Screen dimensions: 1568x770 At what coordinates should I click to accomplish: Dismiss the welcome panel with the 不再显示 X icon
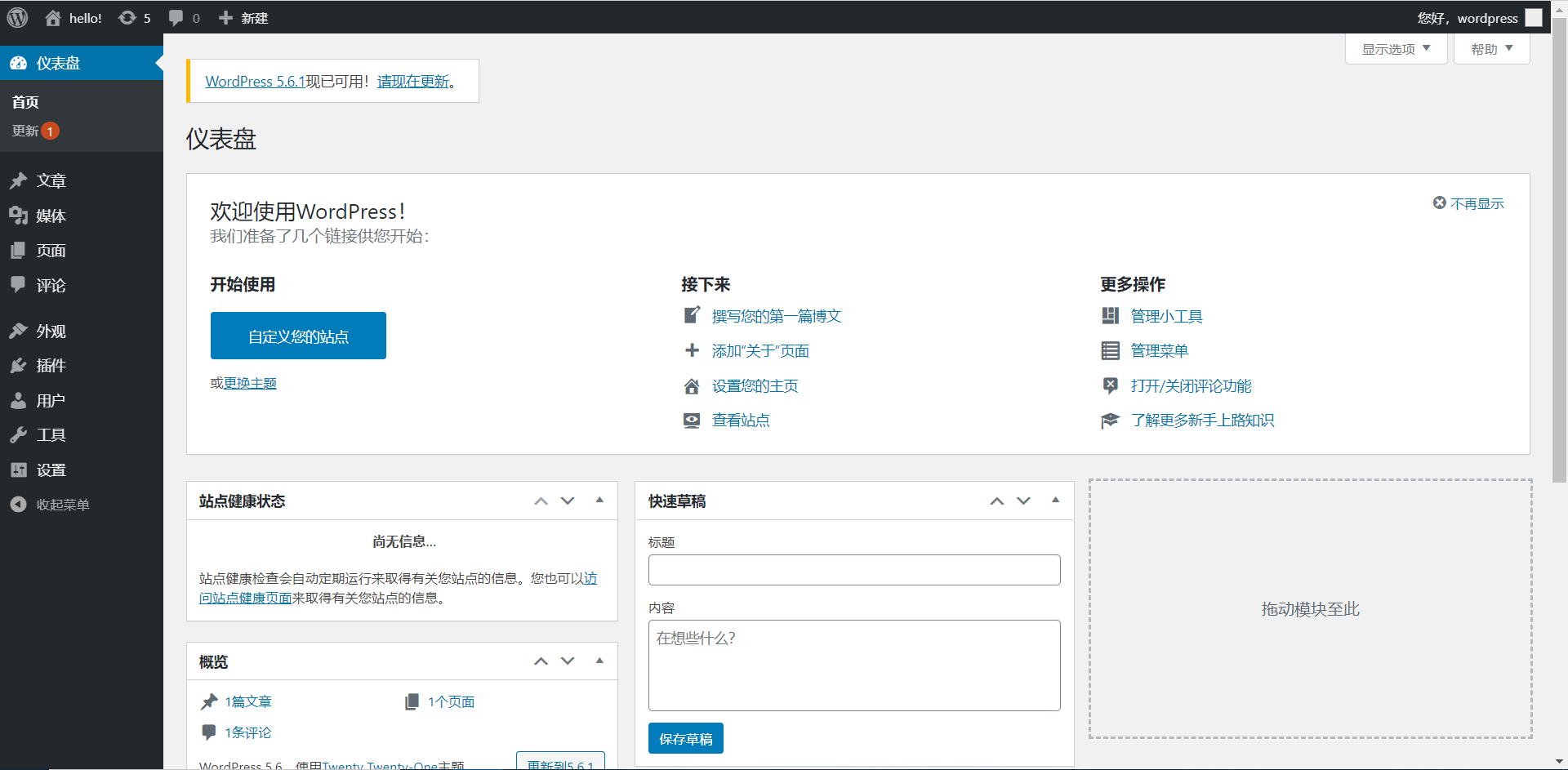(x=1440, y=203)
